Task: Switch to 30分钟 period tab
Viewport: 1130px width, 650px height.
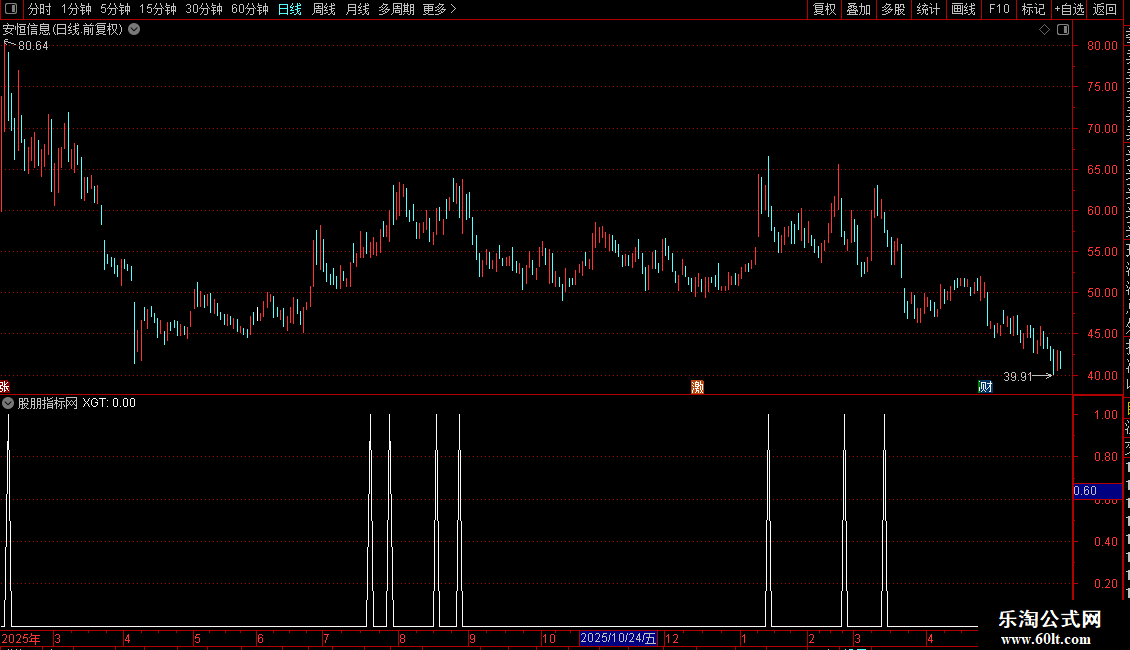Action: click(x=204, y=9)
